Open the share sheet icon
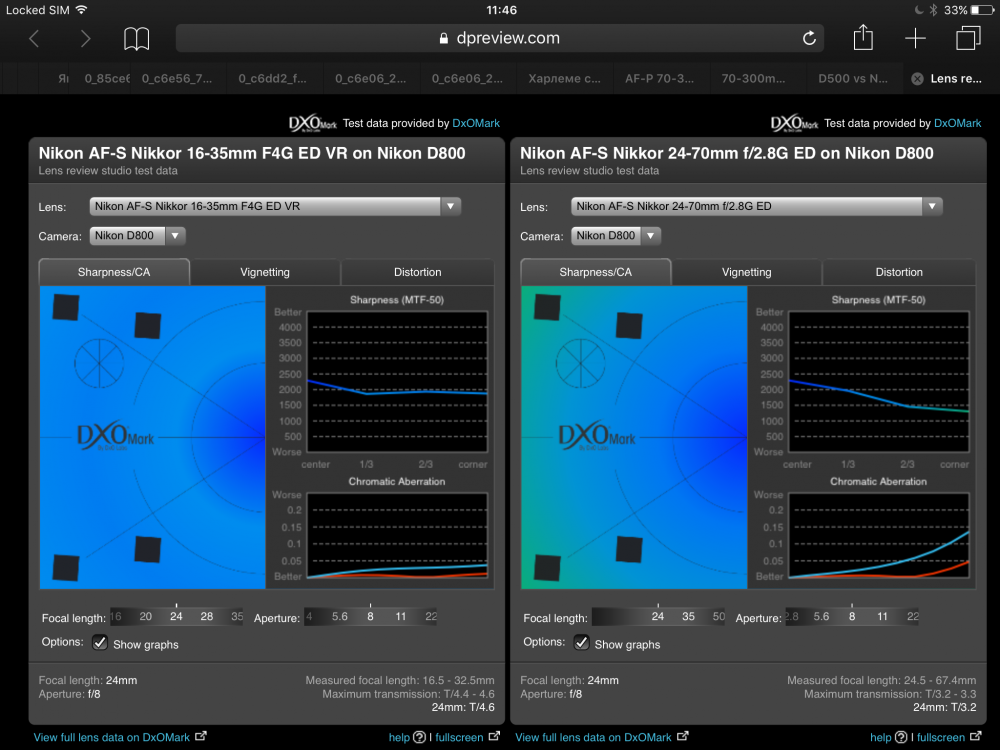The width and height of the screenshot is (1000, 750). tap(863, 38)
